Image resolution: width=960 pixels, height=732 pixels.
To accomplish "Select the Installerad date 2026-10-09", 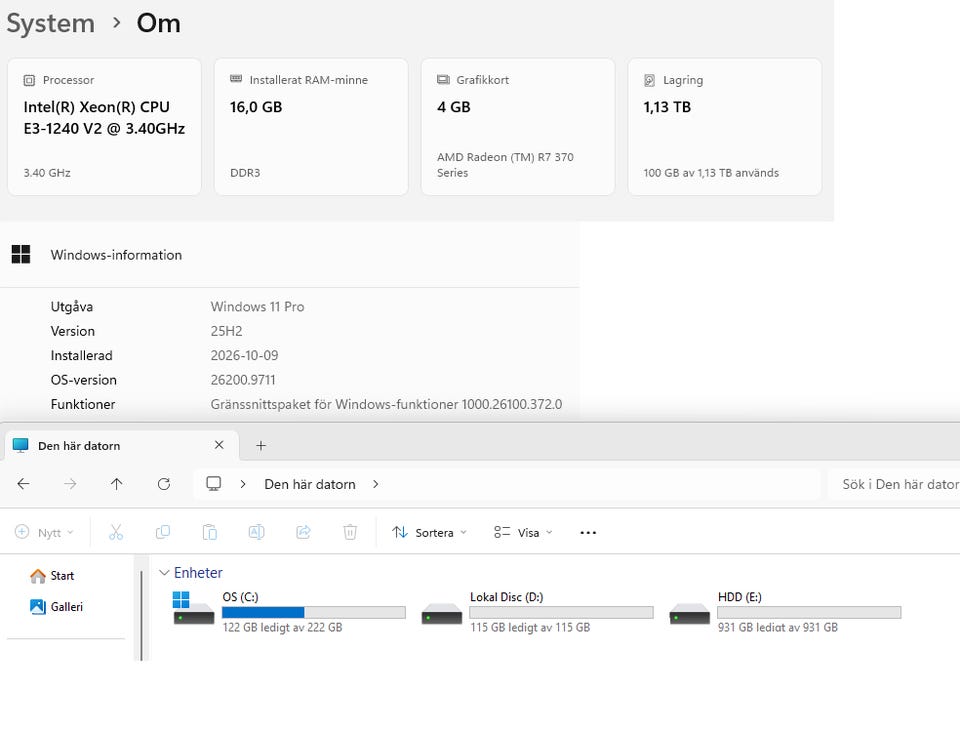I will [x=244, y=356].
